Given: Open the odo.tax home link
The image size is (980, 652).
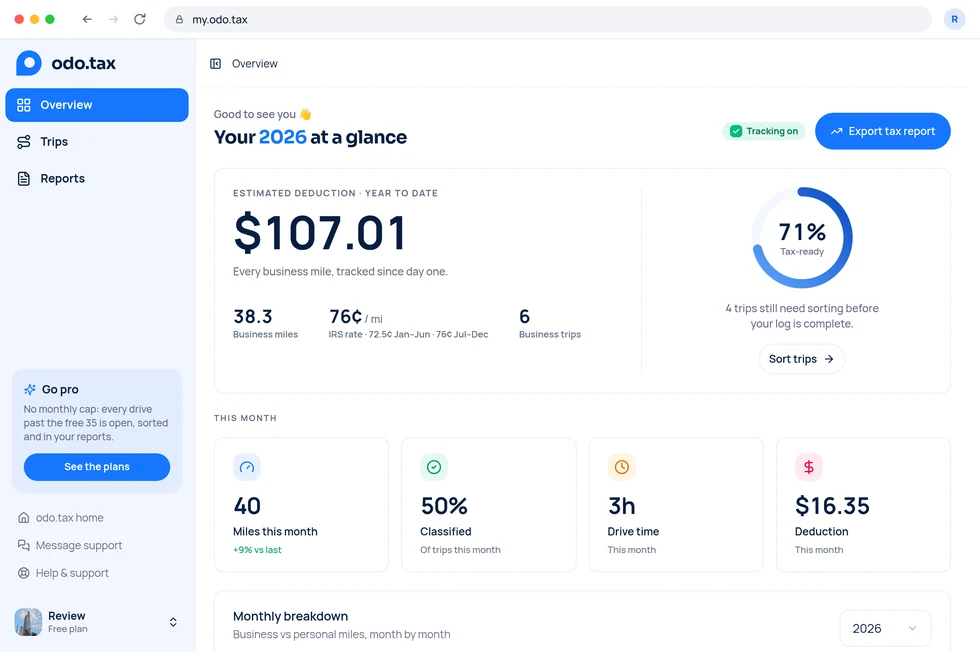Looking at the screenshot, I should click(x=61, y=518).
